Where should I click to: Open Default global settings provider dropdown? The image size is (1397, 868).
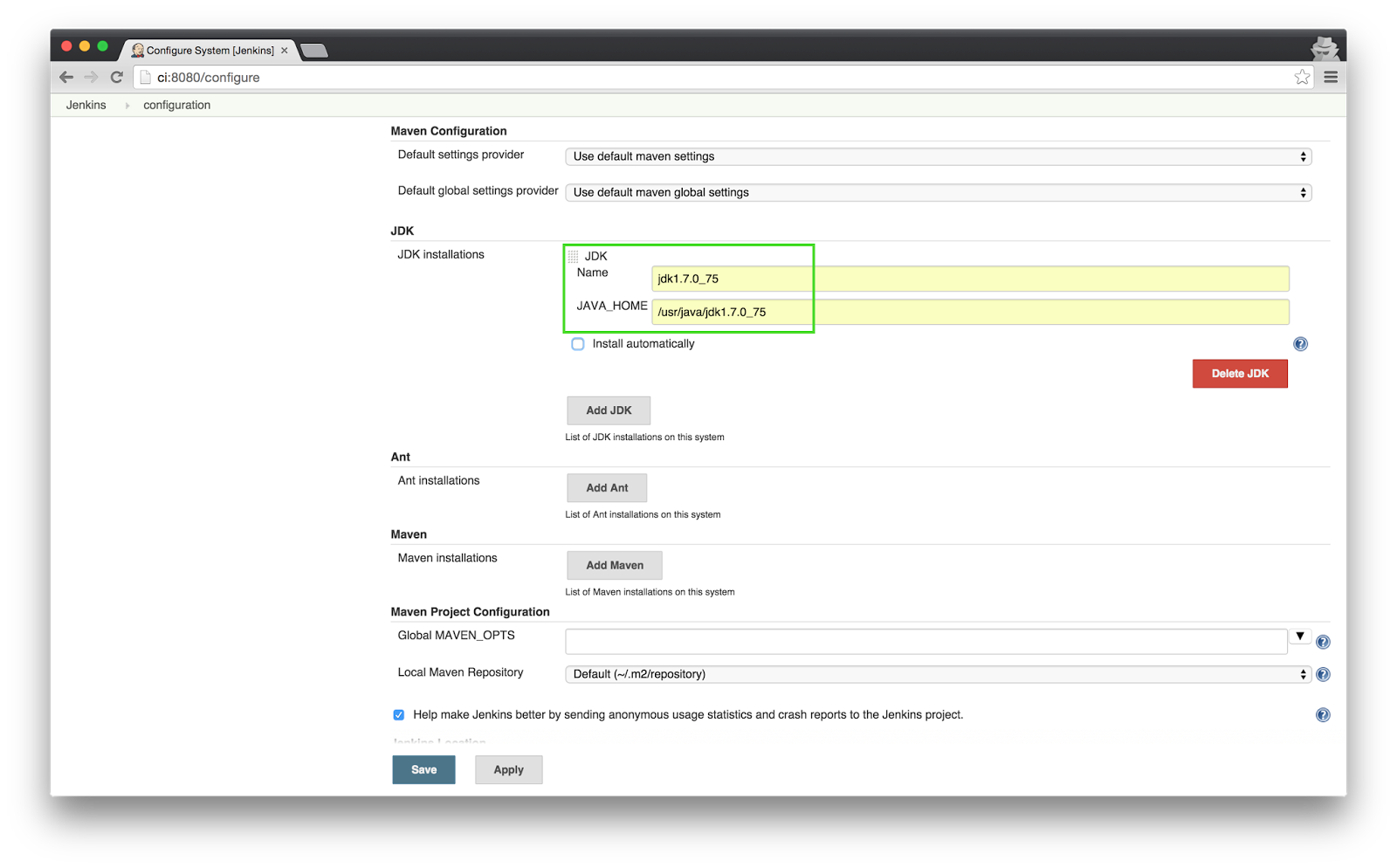click(x=939, y=192)
